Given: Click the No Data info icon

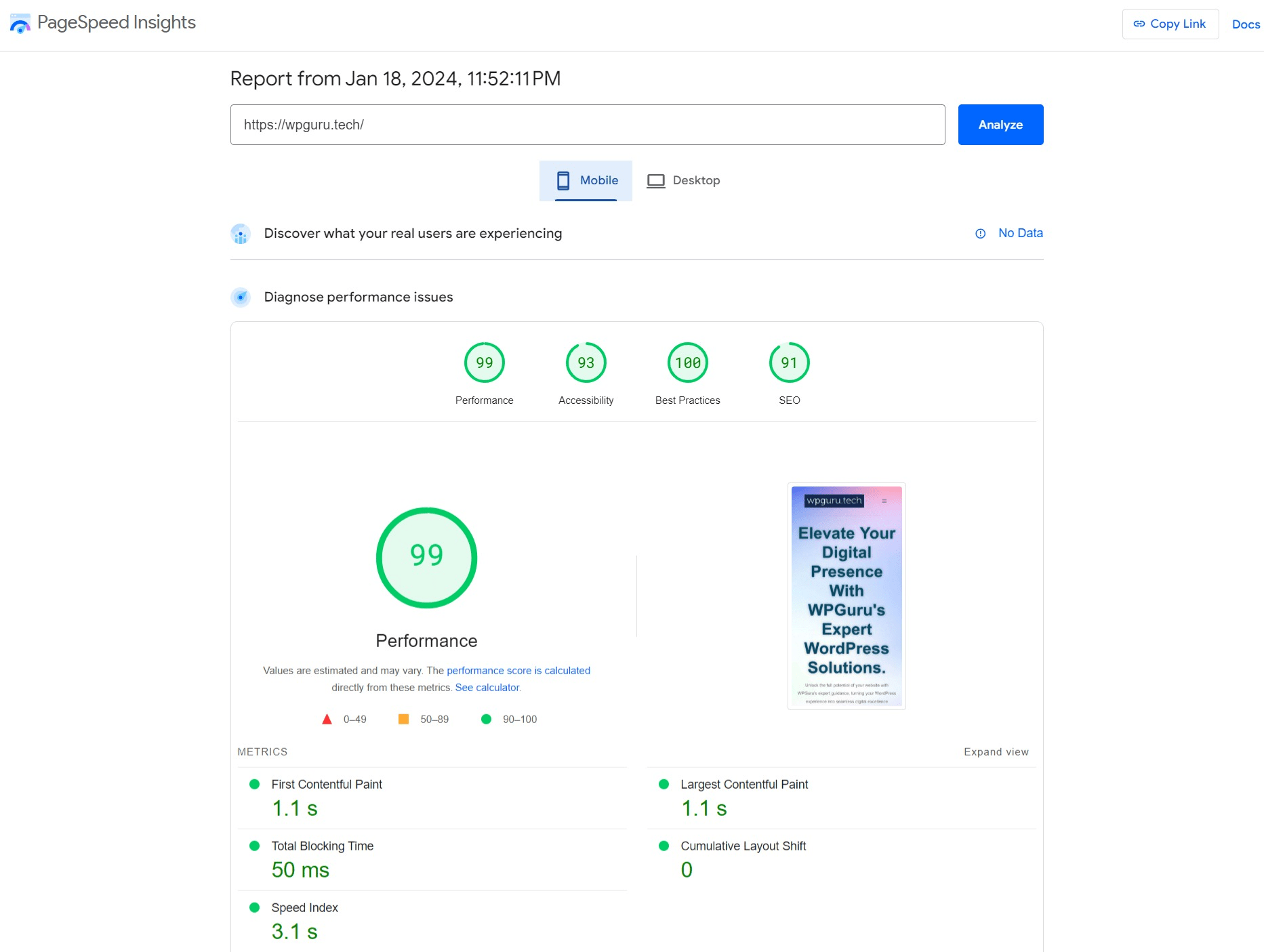Looking at the screenshot, I should [x=980, y=234].
